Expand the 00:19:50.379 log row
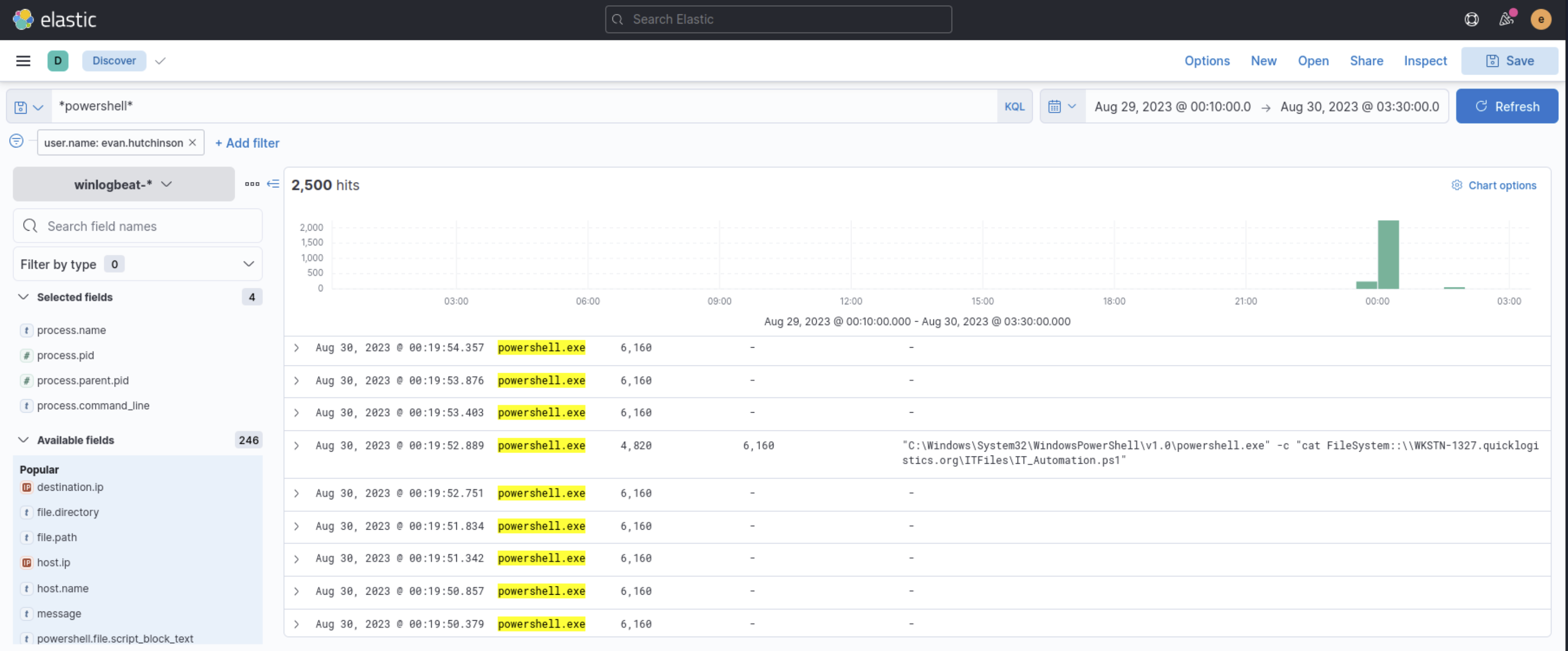 (x=296, y=624)
